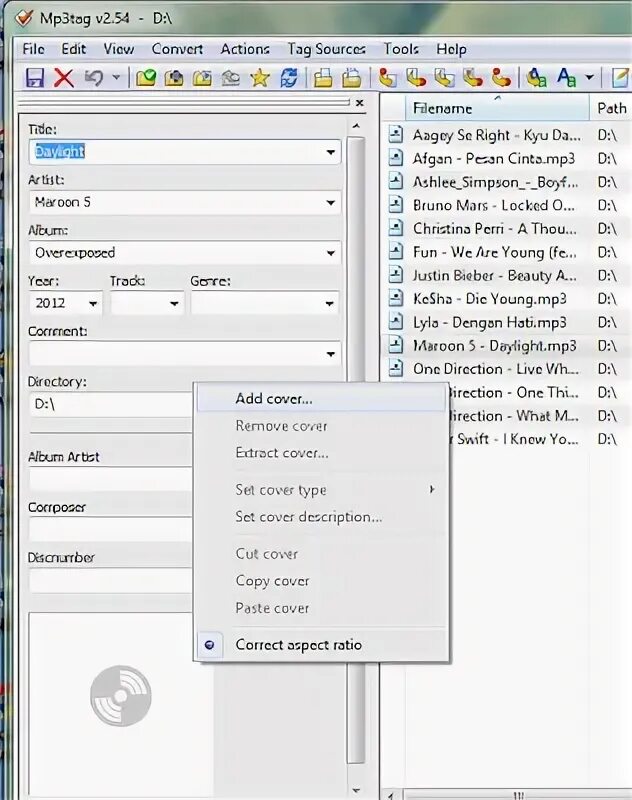The image size is (632, 800).
Task: Open the File menu
Action: pos(33,49)
